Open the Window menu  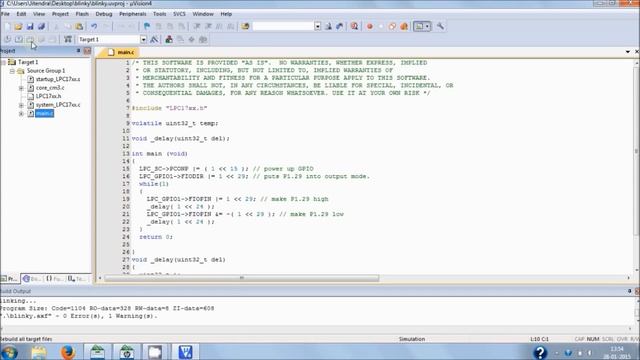(x=203, y=14)
